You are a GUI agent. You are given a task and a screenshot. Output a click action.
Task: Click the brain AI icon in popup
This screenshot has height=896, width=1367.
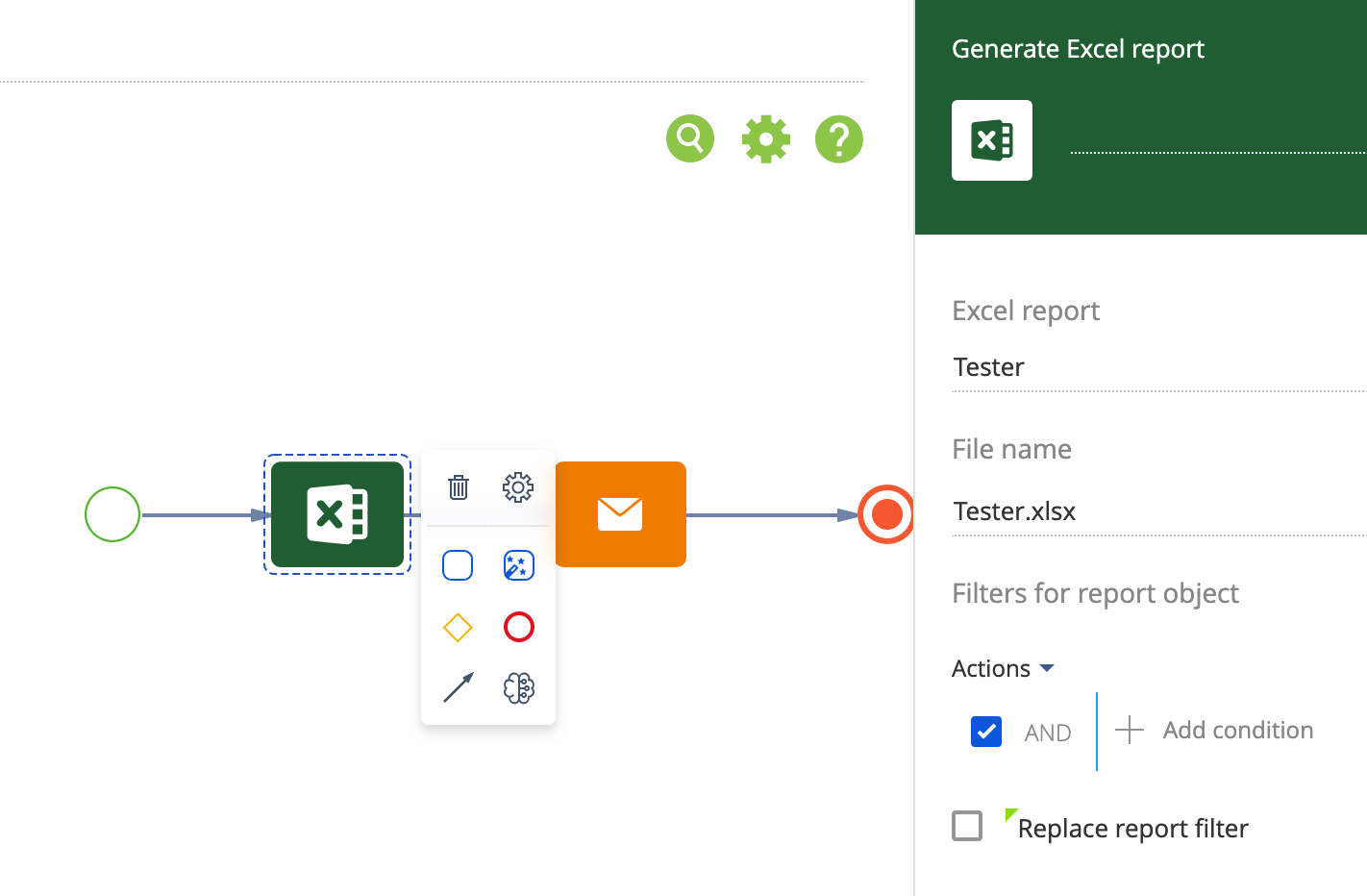tap(519, 688)
